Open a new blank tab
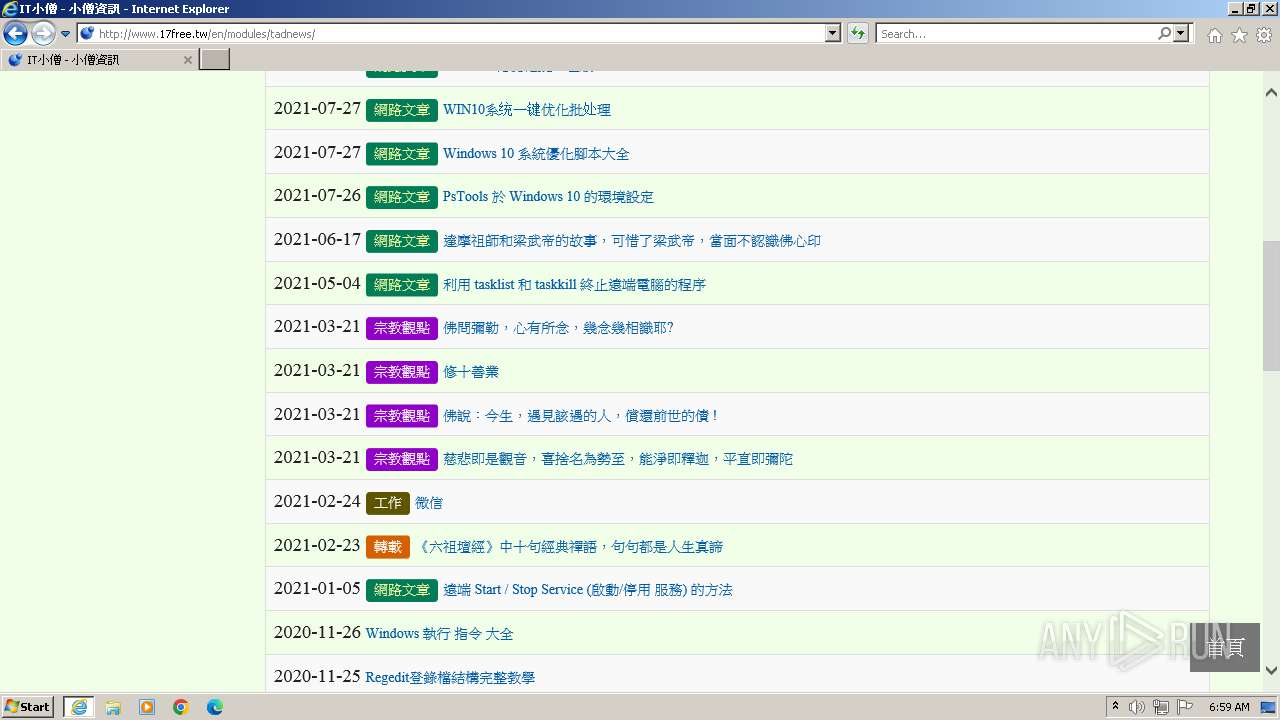 pos(215,60)
